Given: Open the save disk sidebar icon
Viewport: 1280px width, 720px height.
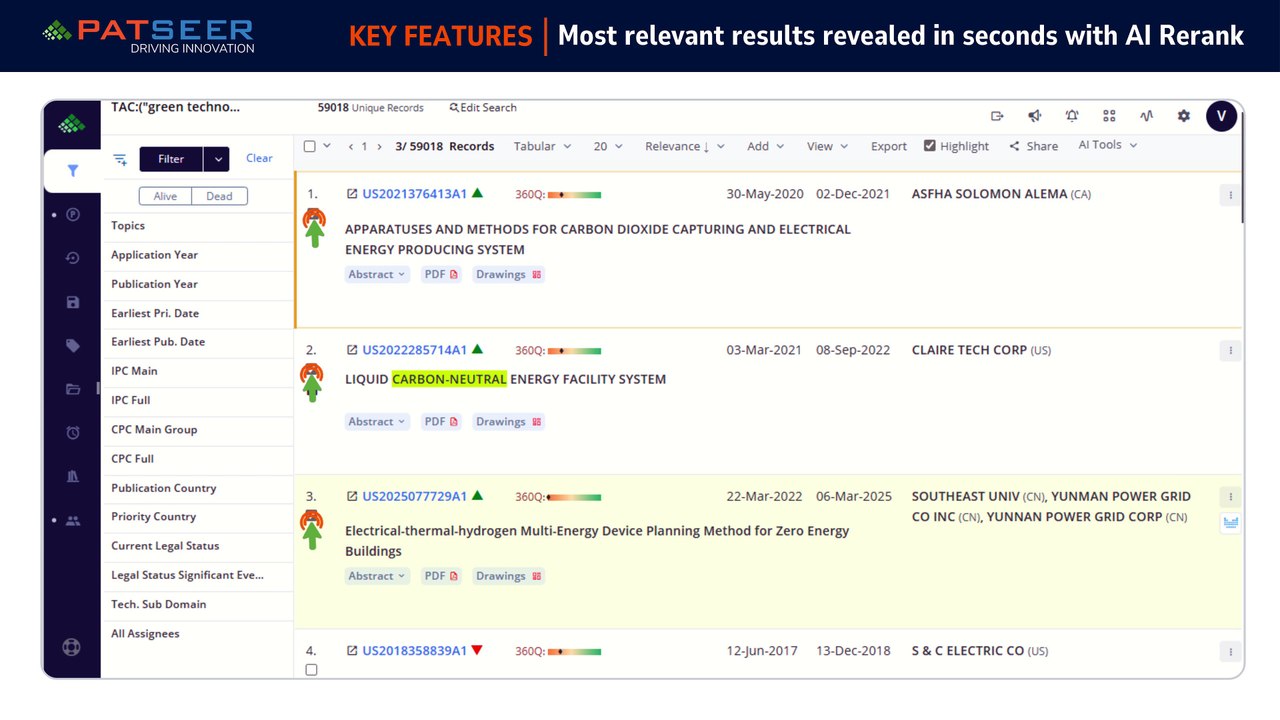Looking at the screenshot, I should 72,302.
